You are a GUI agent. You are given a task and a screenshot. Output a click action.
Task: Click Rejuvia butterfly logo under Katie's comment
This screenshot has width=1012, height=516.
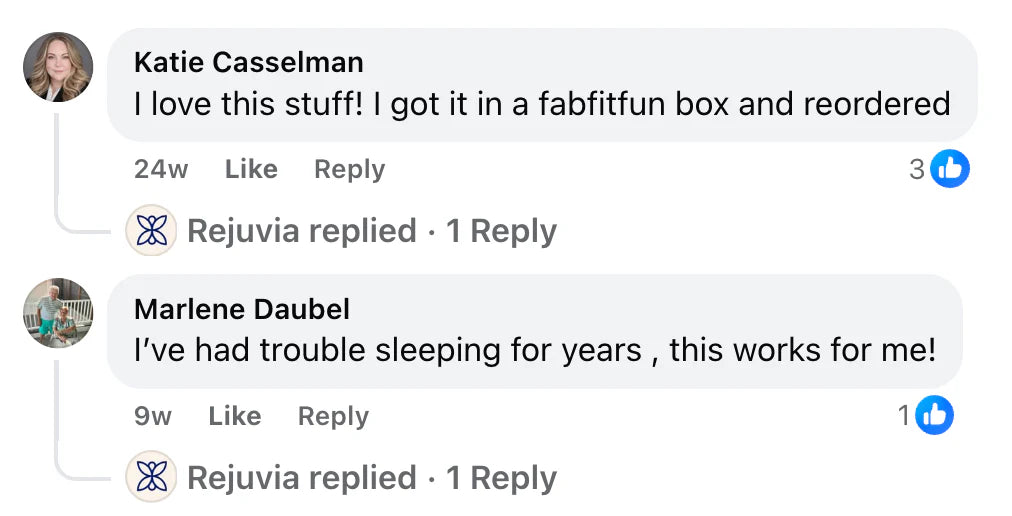(x=152, y=231)
